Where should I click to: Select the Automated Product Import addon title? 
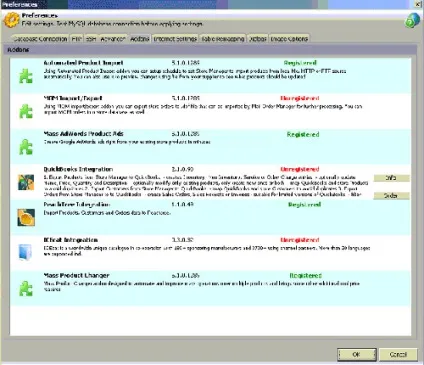pos(83,63)
